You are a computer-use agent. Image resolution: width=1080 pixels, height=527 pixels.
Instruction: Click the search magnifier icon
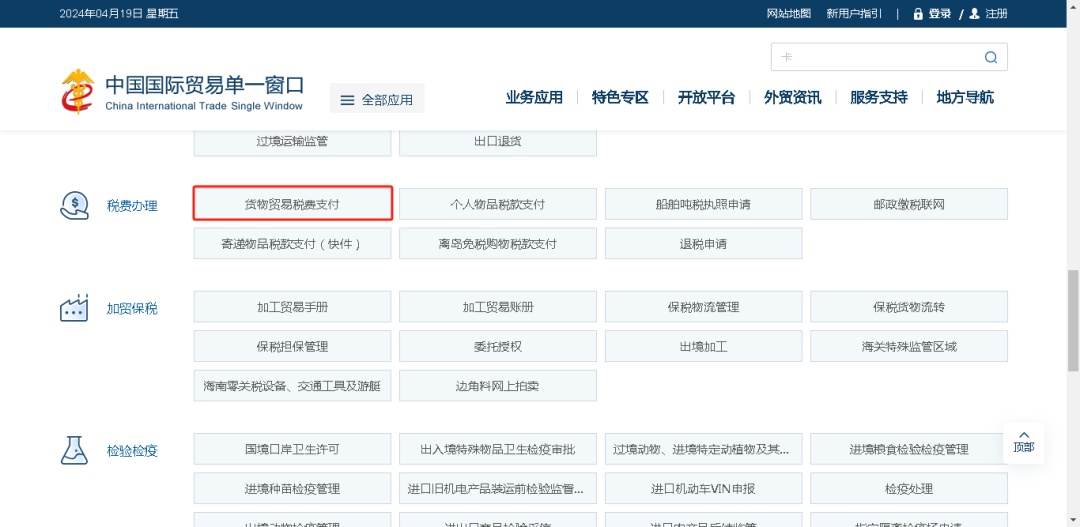coord(990,57)
